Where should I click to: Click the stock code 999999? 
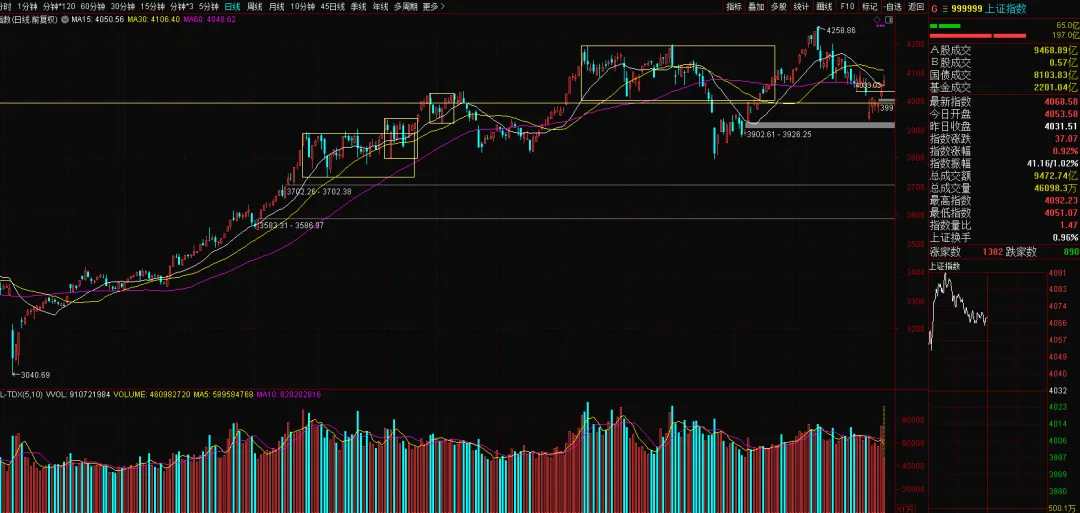click(967, 9)
